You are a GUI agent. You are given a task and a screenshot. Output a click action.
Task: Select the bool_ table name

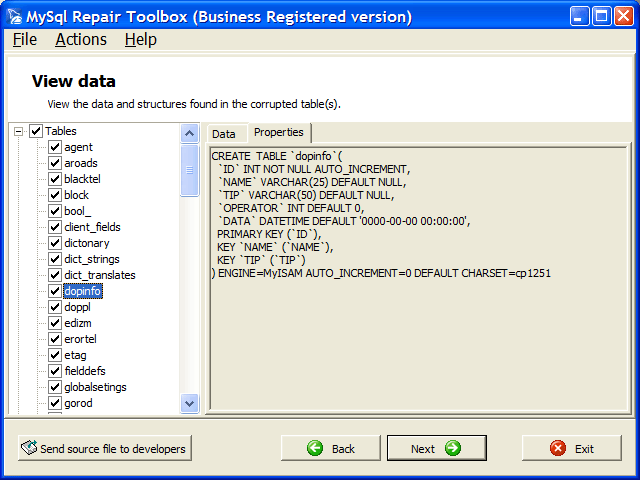point(78,211)
